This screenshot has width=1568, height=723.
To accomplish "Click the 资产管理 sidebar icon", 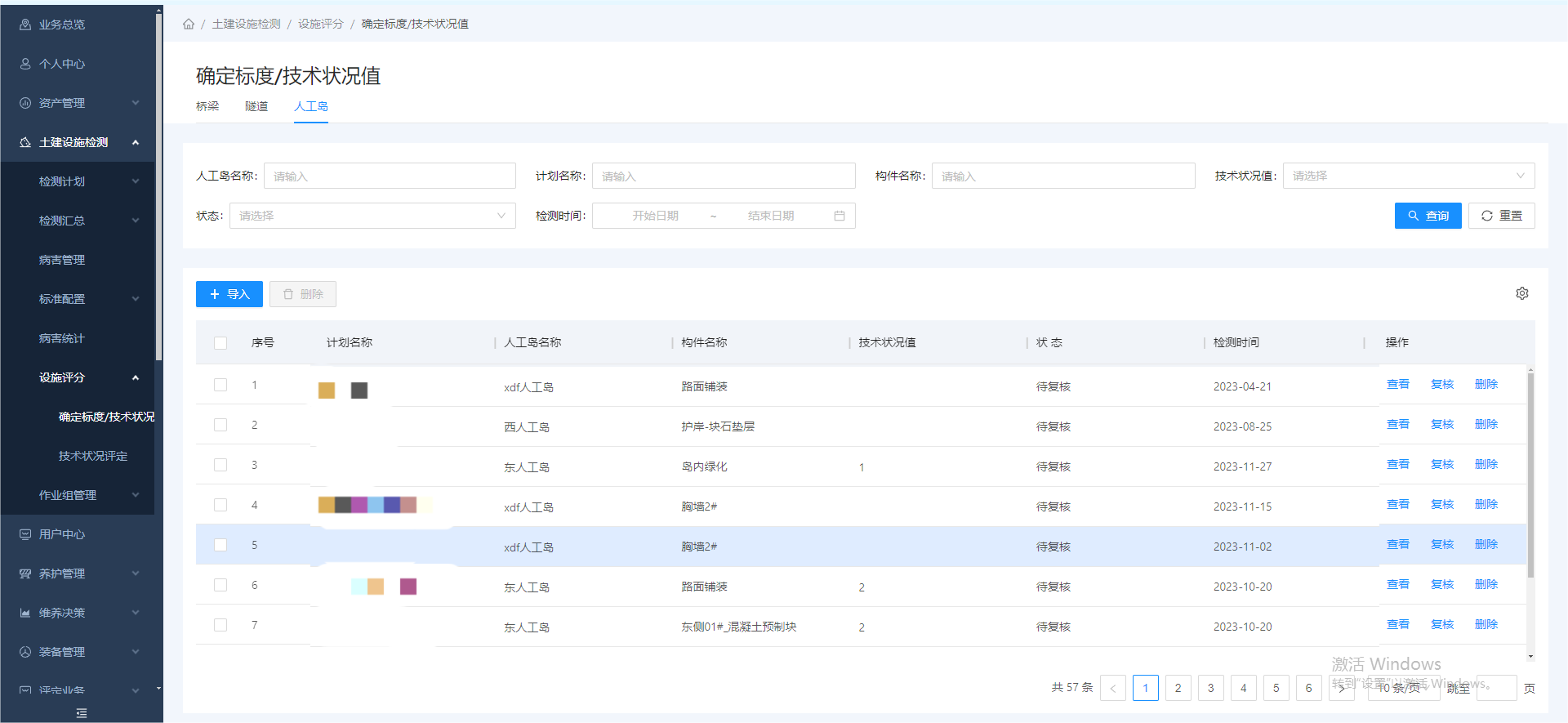I will 25,103.
